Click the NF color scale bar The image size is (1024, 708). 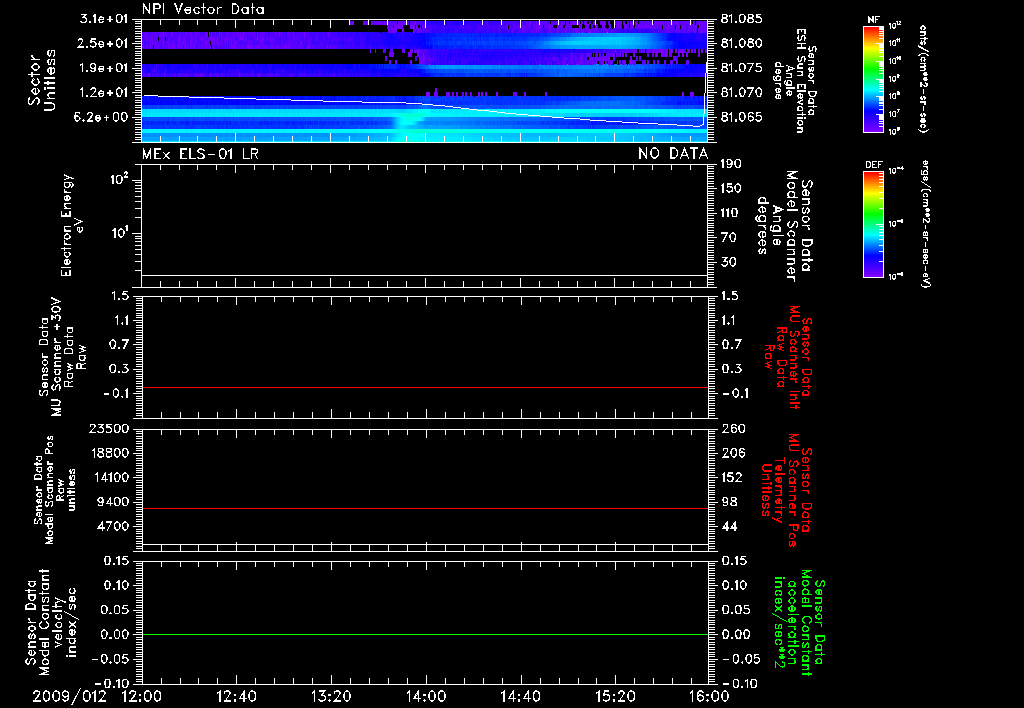pos(874,79)
